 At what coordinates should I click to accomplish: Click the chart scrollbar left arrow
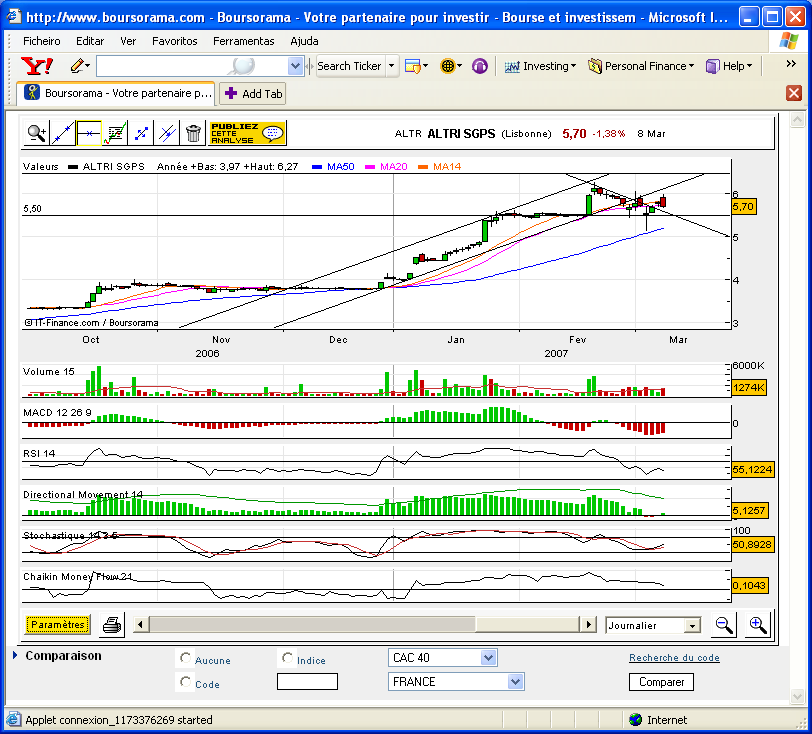pos(140,624)
